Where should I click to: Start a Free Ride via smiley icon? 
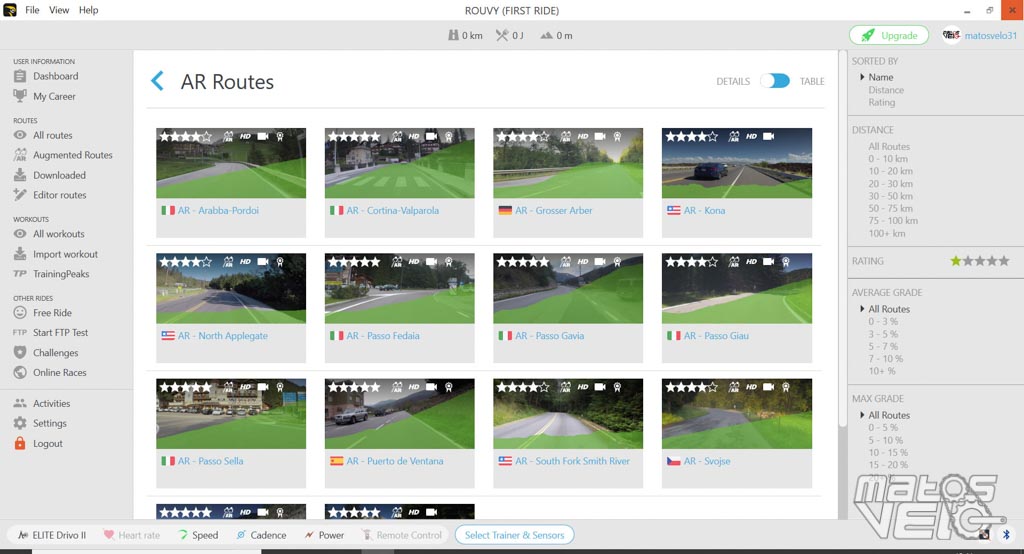[20, 313]
